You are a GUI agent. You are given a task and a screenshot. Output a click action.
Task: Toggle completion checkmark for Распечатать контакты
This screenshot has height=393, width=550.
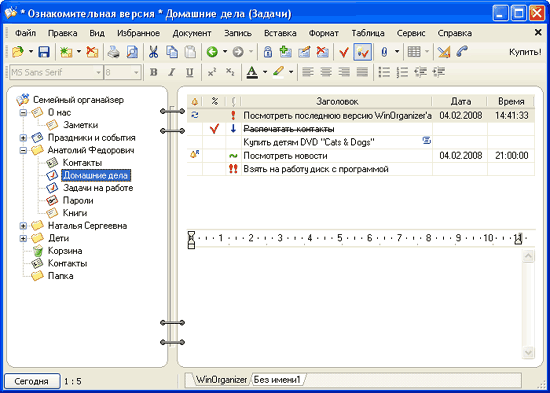point(214,129)
